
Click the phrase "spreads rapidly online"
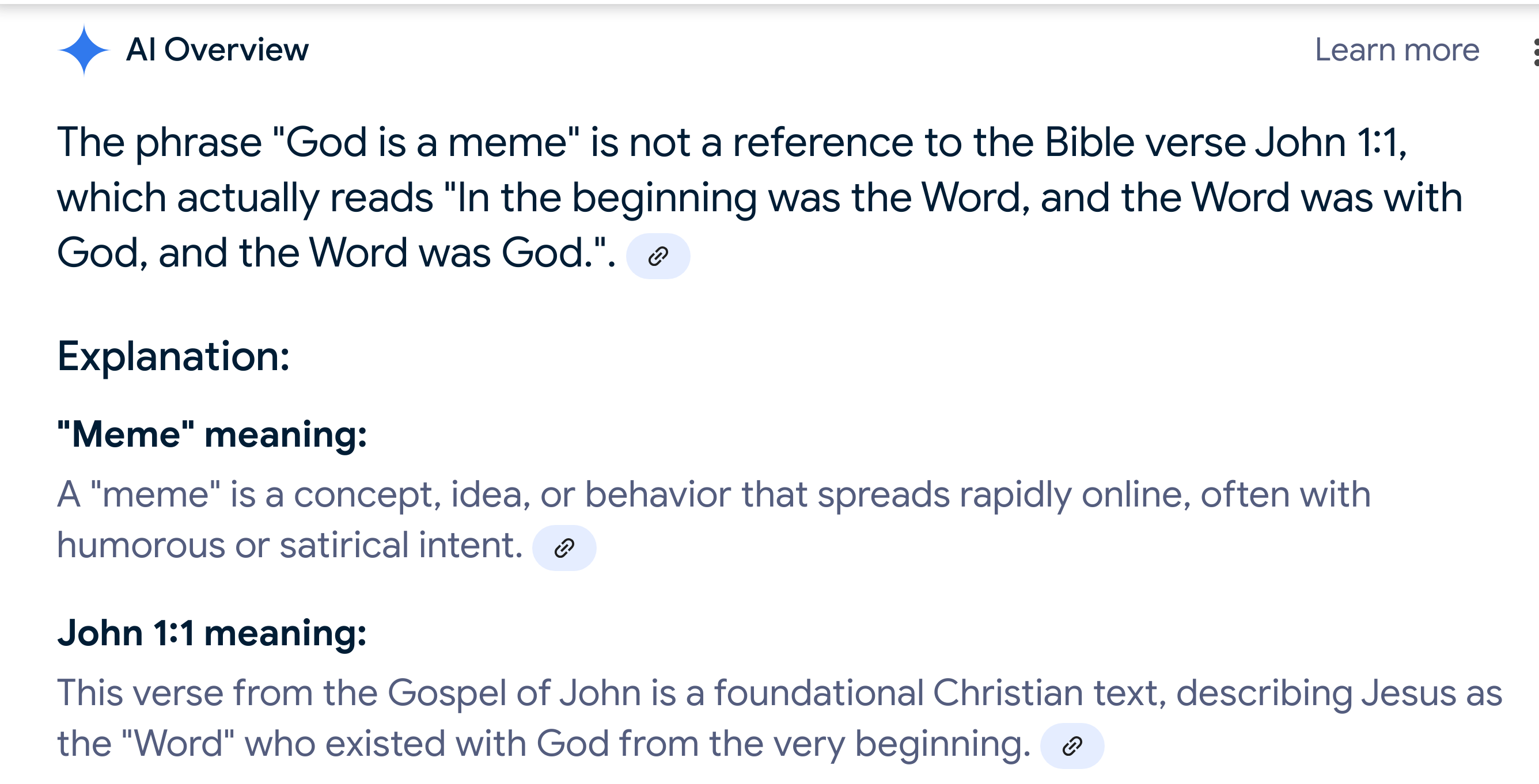[1004, 496]
